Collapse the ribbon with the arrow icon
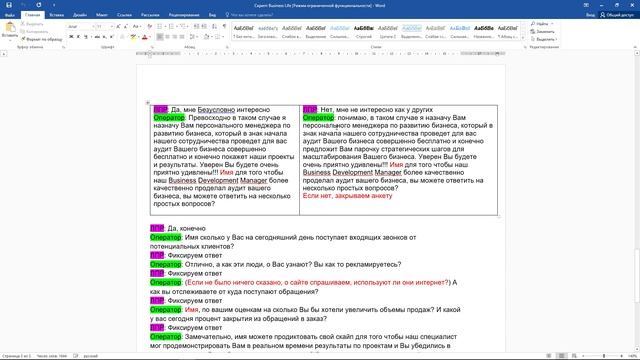Image resolution: width=640 pixels, height=360 pixels. [x=636, y=47]
